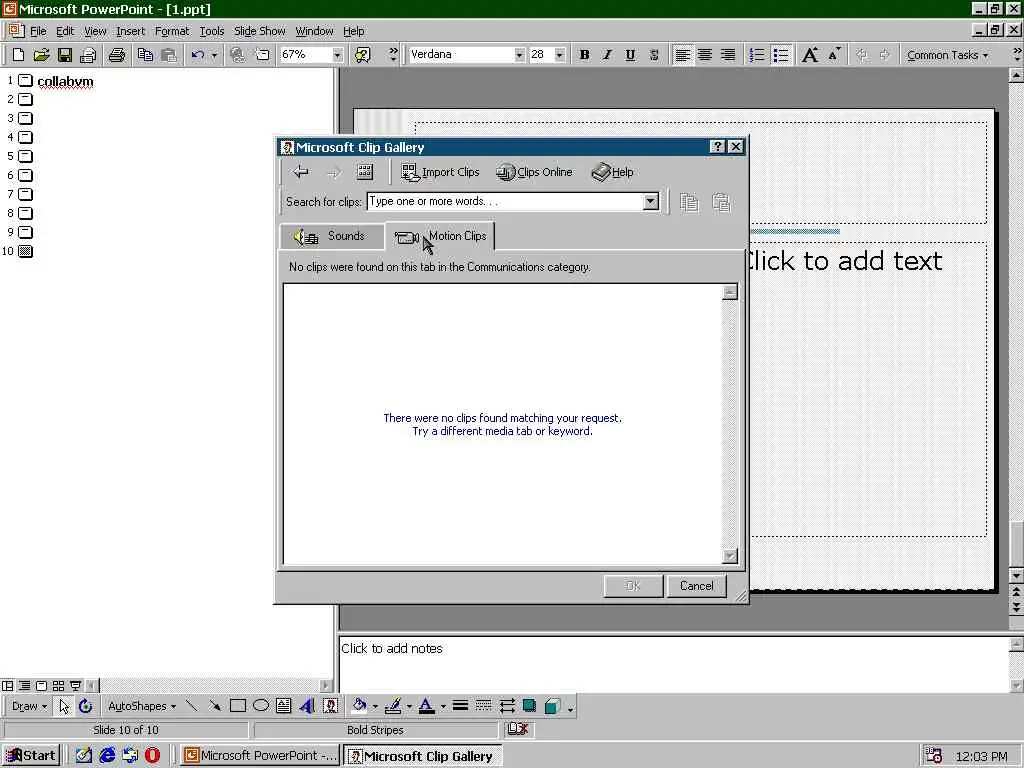Click Increase Font Size icon
Image resolution: width=1024 pixels, height=768 pixels.
coord(810,55)
